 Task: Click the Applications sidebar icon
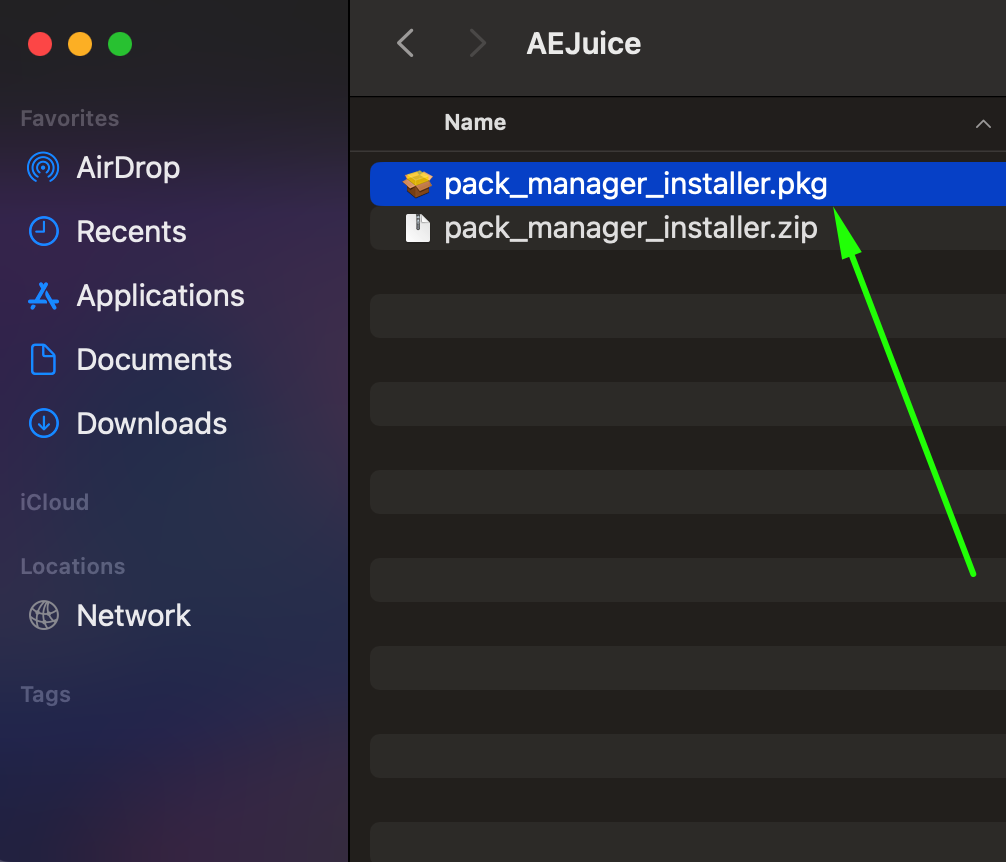43,295
